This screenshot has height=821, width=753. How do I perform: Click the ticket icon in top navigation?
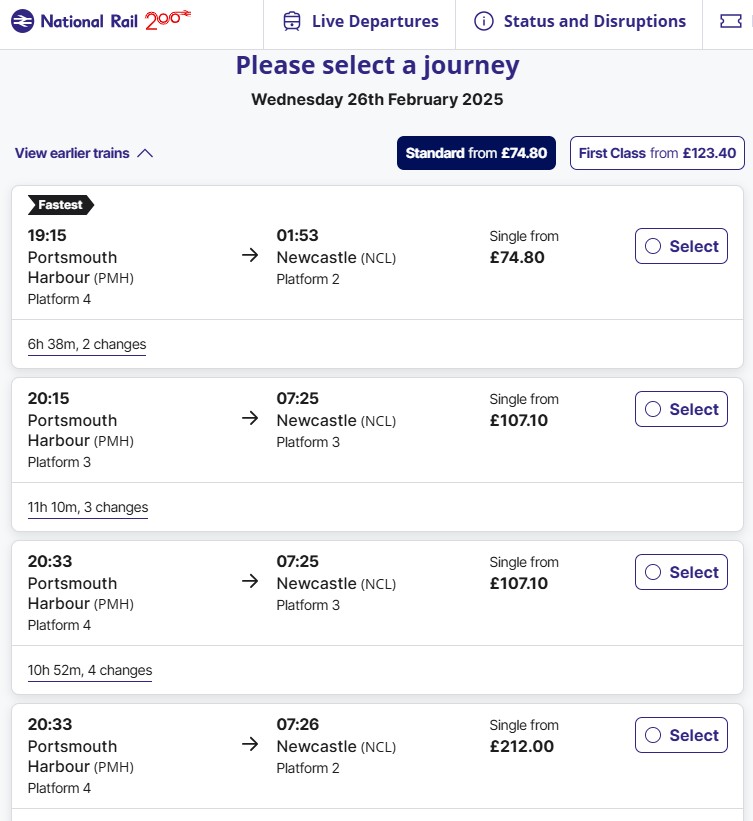click(x=731, y=20)
